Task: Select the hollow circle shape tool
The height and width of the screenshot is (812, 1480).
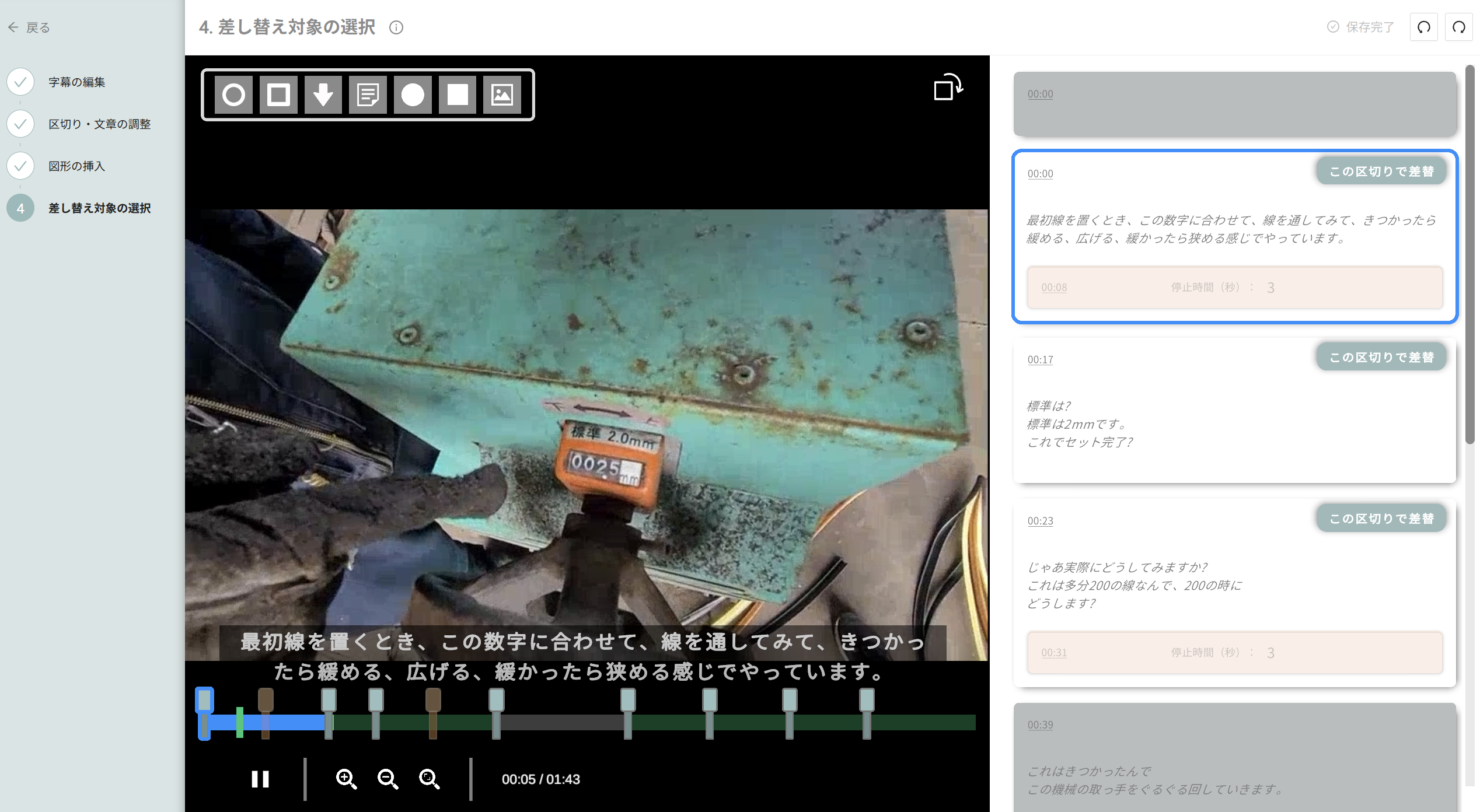Action: click(x=233, y=94)
